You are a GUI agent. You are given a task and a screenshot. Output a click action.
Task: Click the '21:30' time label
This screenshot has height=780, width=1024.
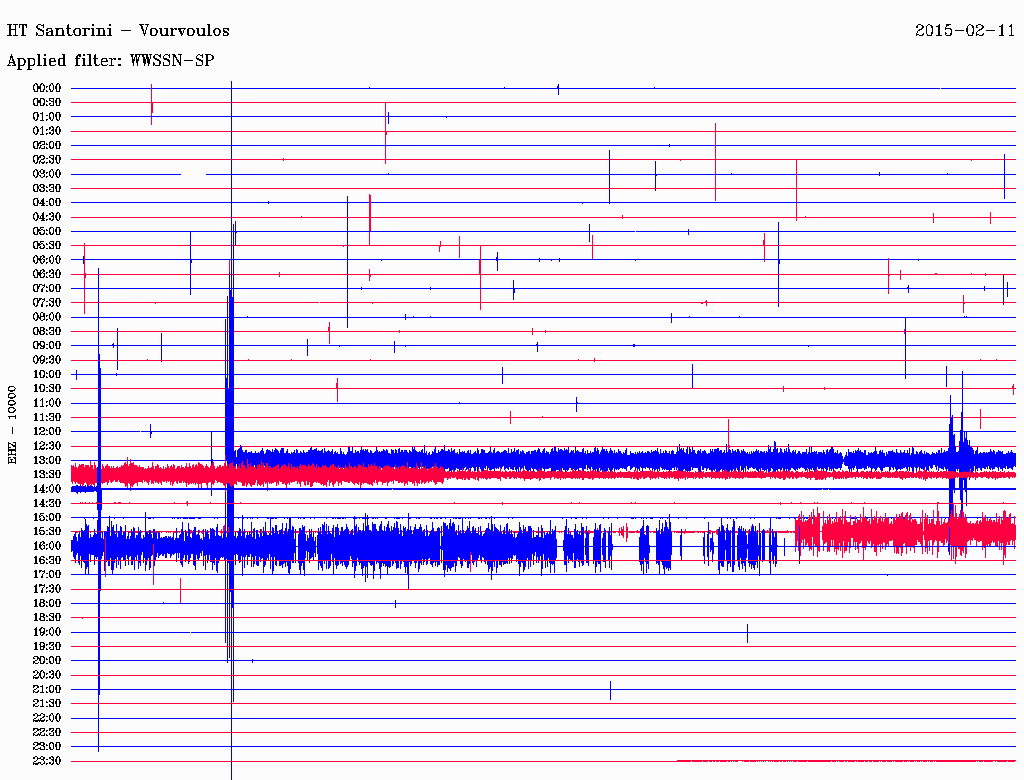(47, 704)
